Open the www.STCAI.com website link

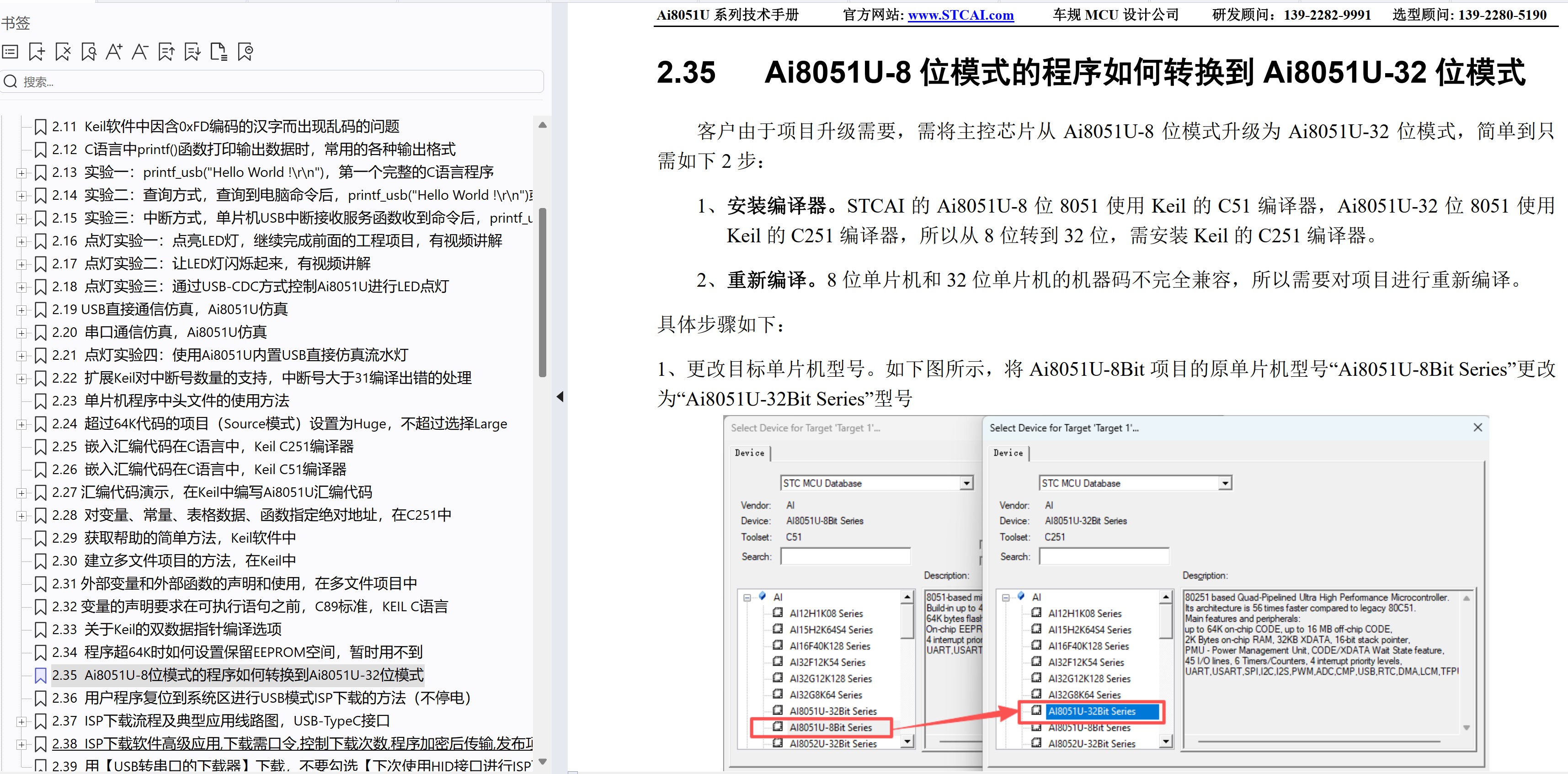click(x=960, y=15)
